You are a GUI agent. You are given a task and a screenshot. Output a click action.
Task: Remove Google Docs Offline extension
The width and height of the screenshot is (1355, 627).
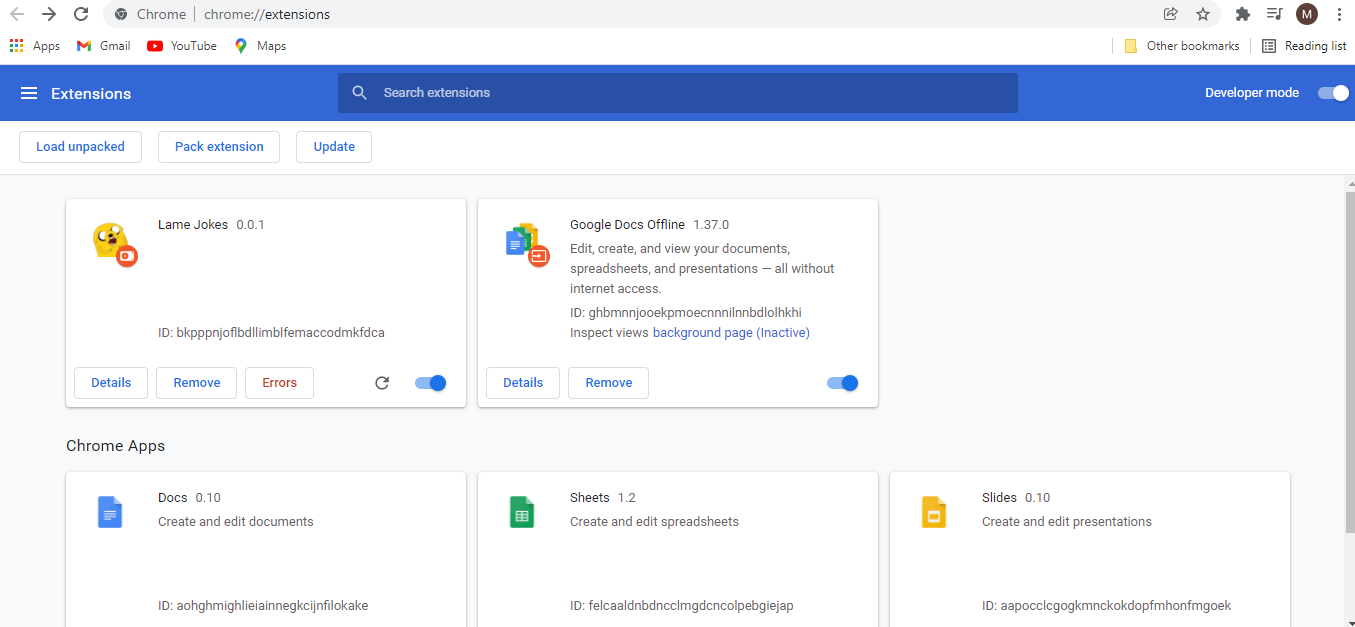[x=609, y=383]
